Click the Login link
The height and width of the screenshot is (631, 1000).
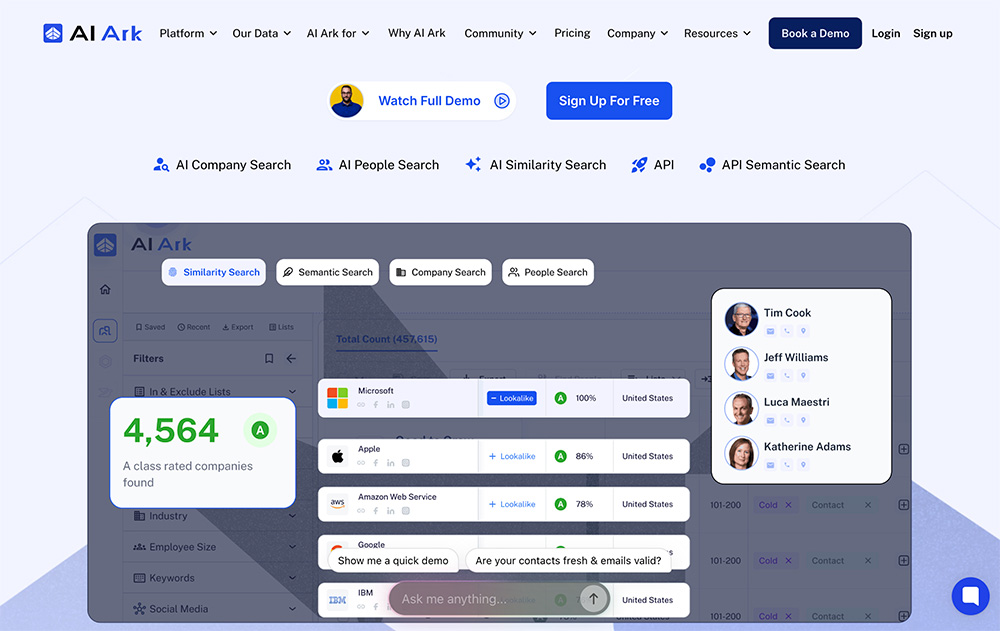(886, 33)
